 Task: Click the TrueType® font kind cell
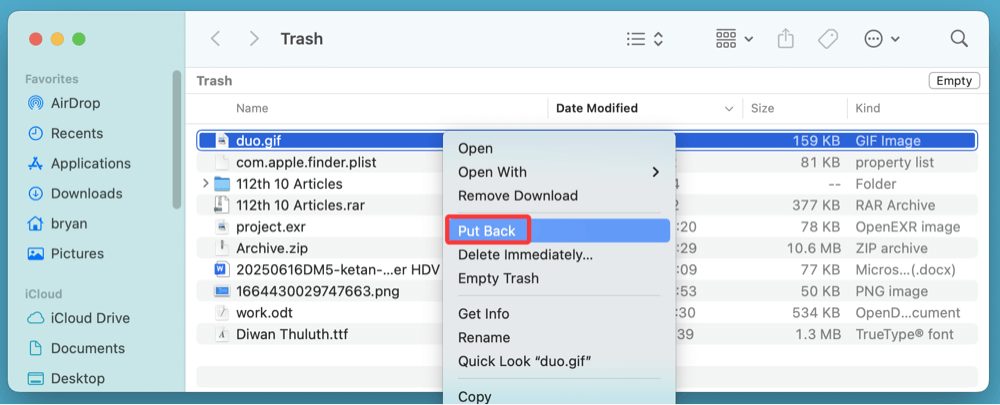[x=904, y=334]
